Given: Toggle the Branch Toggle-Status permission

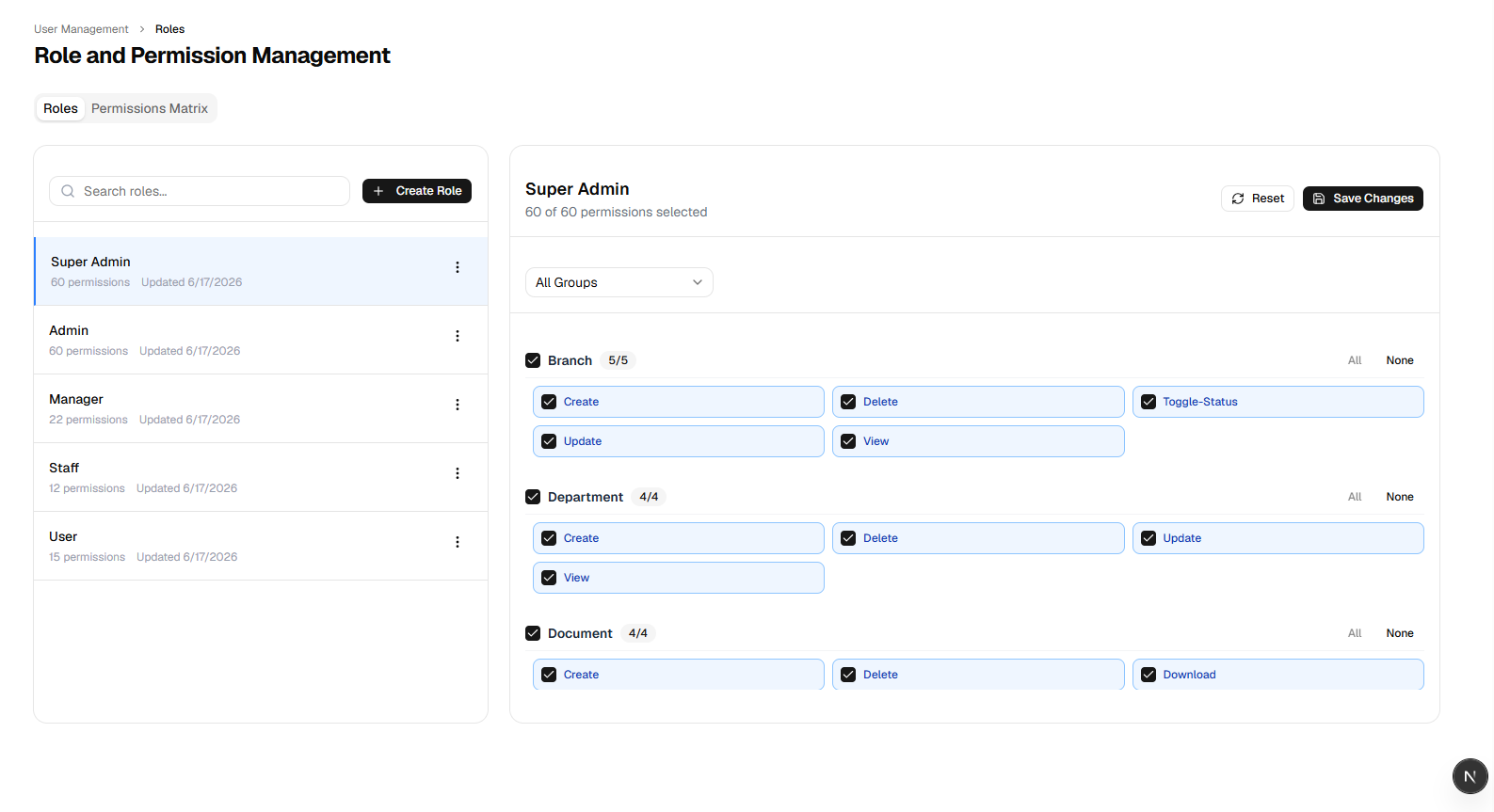Looking at the screenshot, I should coord(1277,402).
